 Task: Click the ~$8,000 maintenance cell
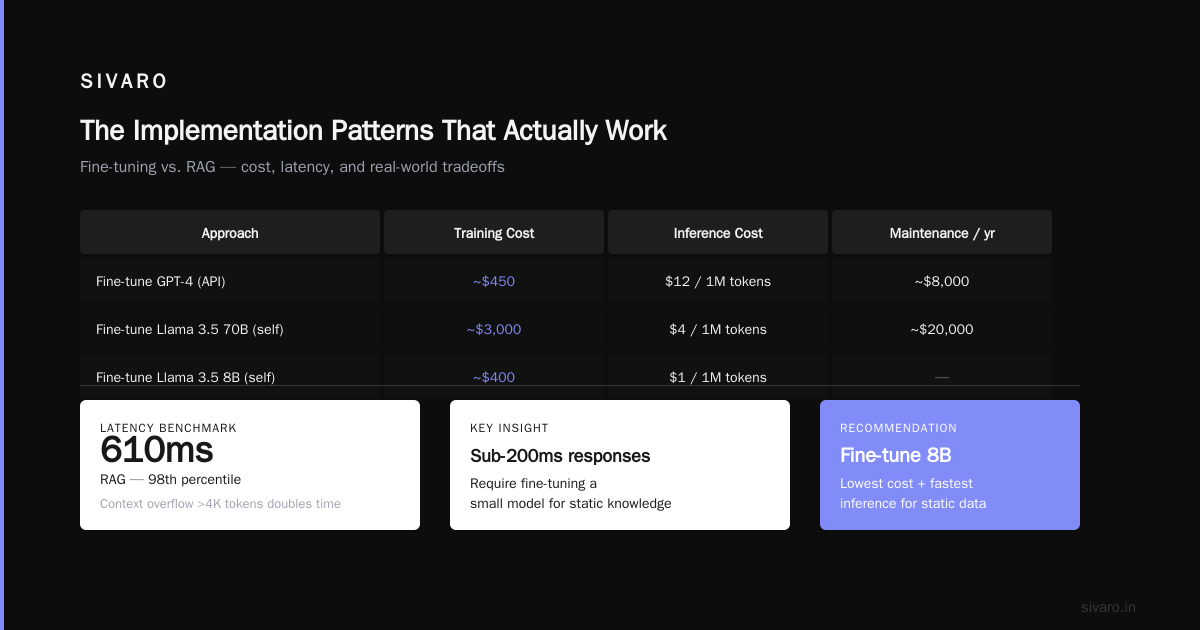click(x=942, y=281)
